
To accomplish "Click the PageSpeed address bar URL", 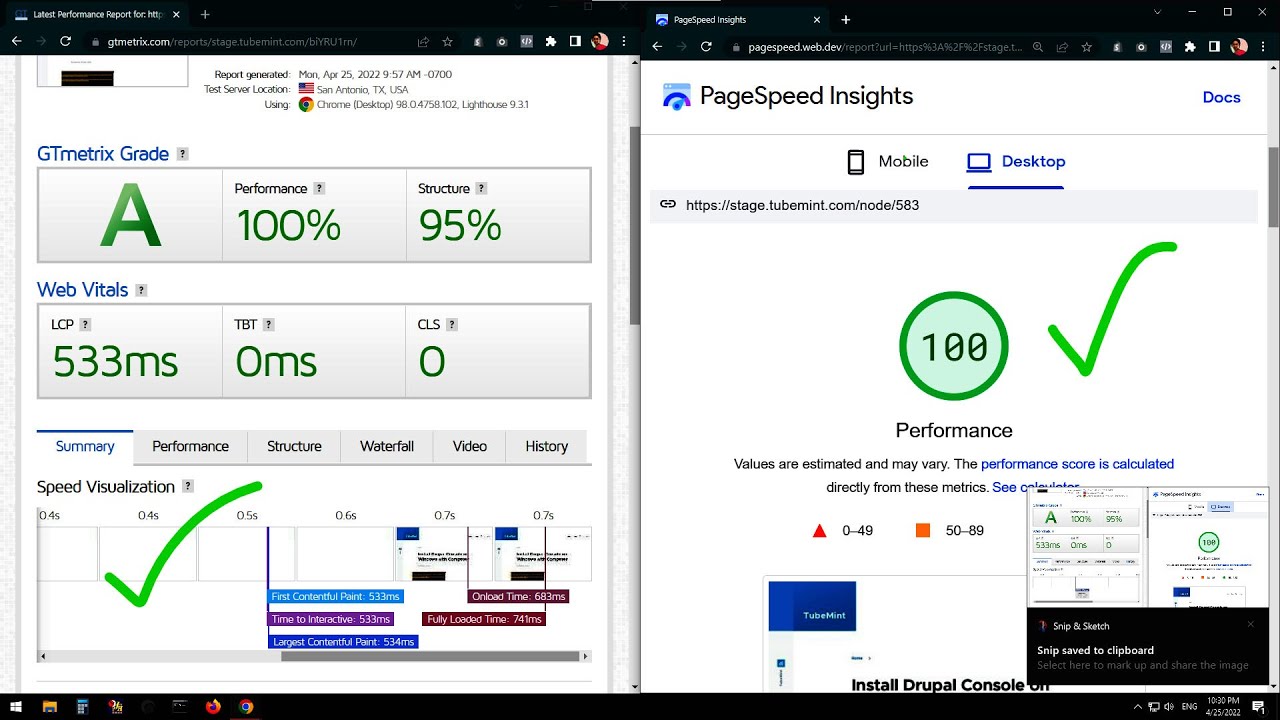I will (885, 47).
